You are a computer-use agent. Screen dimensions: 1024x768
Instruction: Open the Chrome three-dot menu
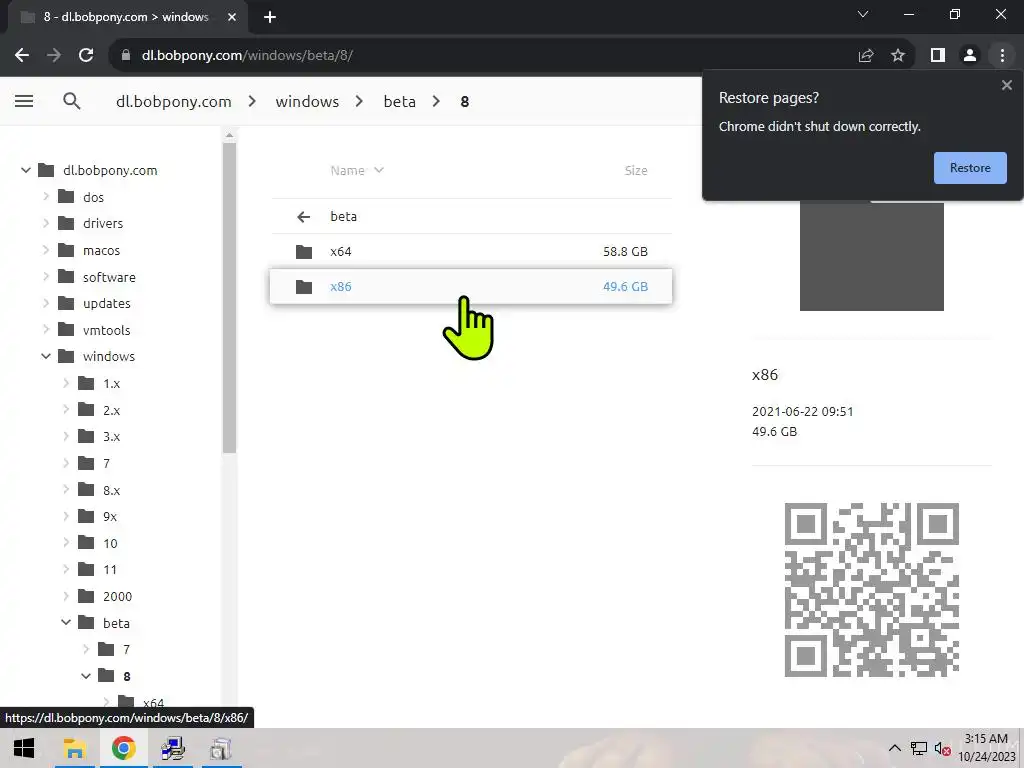pos(1002,56)
